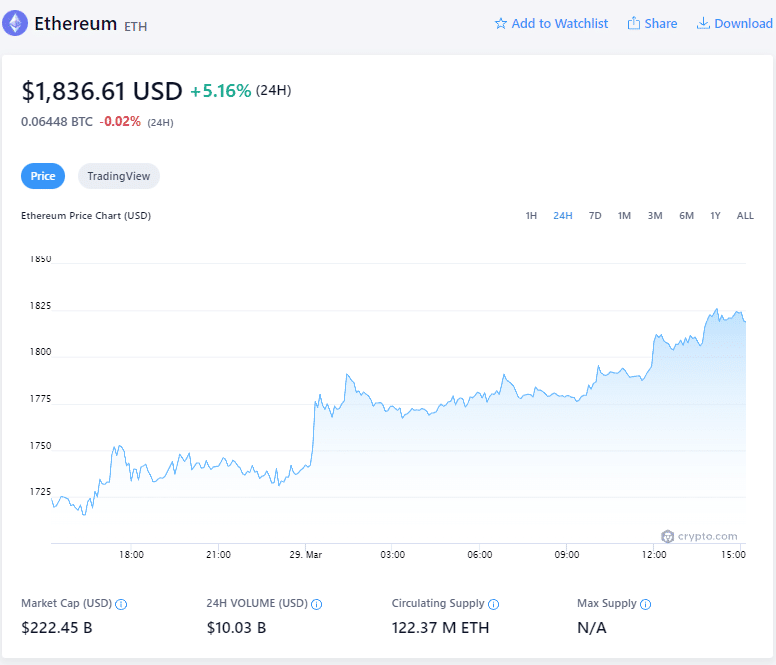Click the Market Cap (USD) label
776x665 pixels.
coord(66,604)
